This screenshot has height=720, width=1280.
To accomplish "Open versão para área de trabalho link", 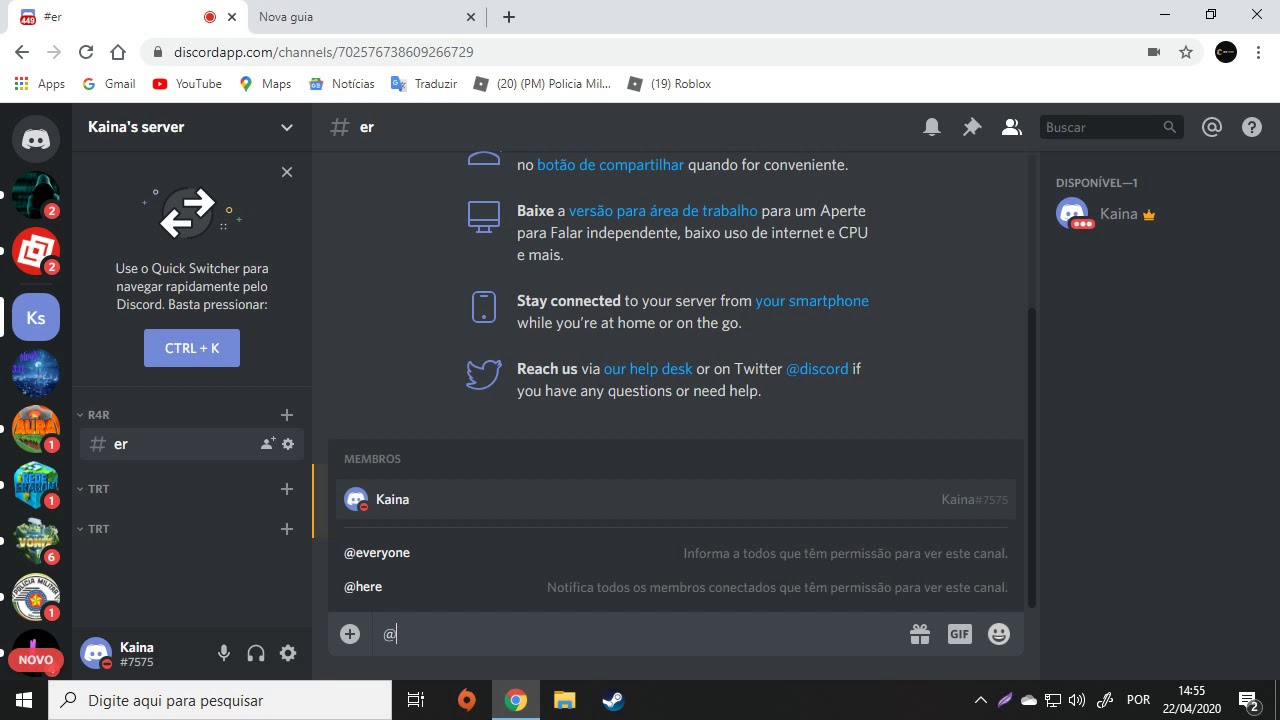I will click(663, 211).
